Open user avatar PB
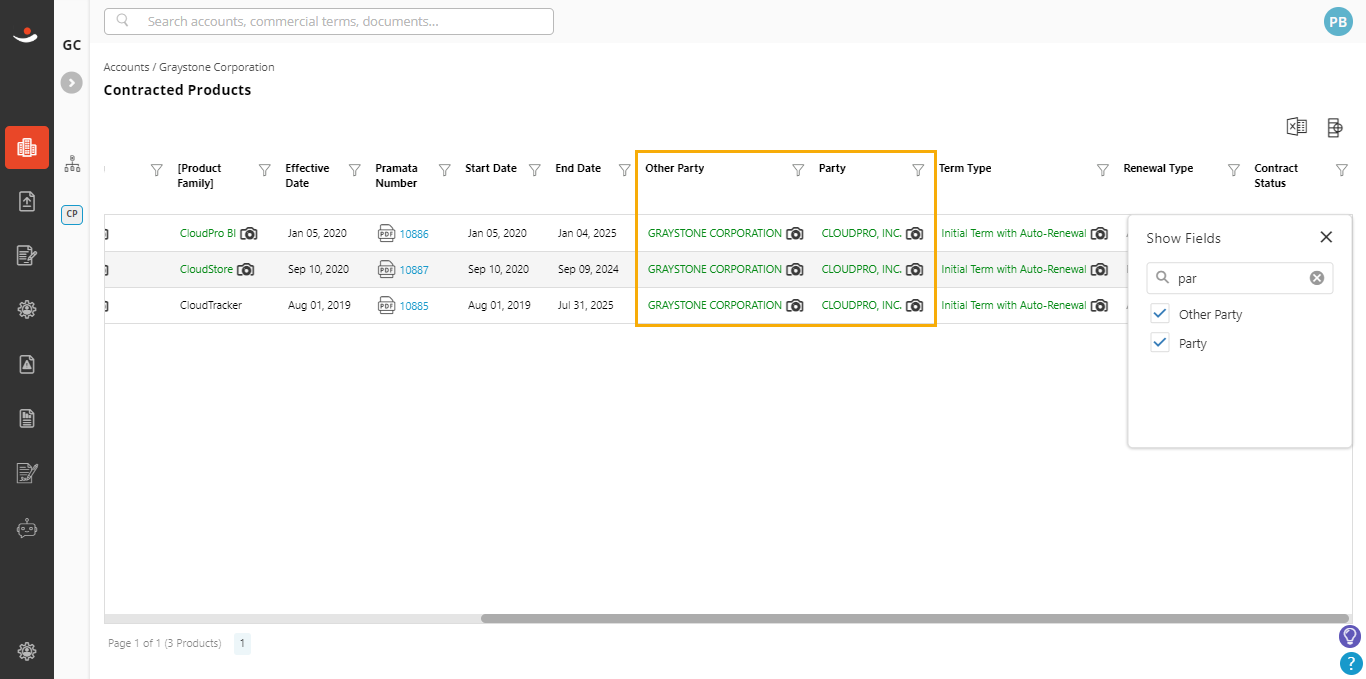This screenshot has height=679, width=1366. [1338, 22]
